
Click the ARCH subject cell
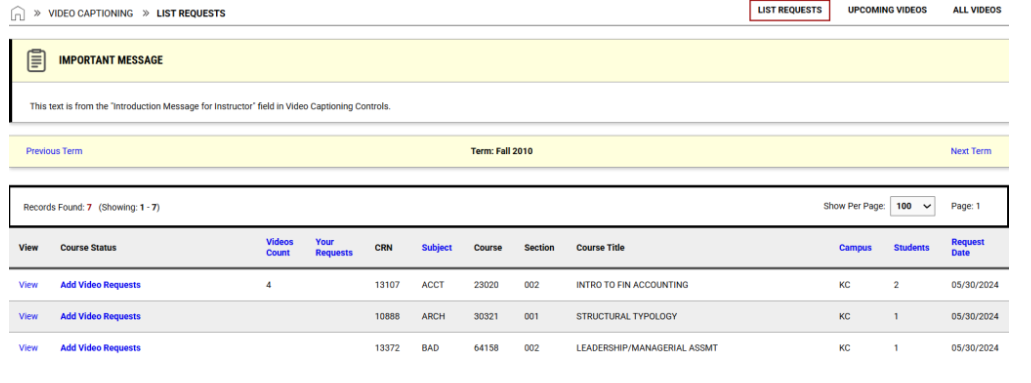[x=433, y=317]
